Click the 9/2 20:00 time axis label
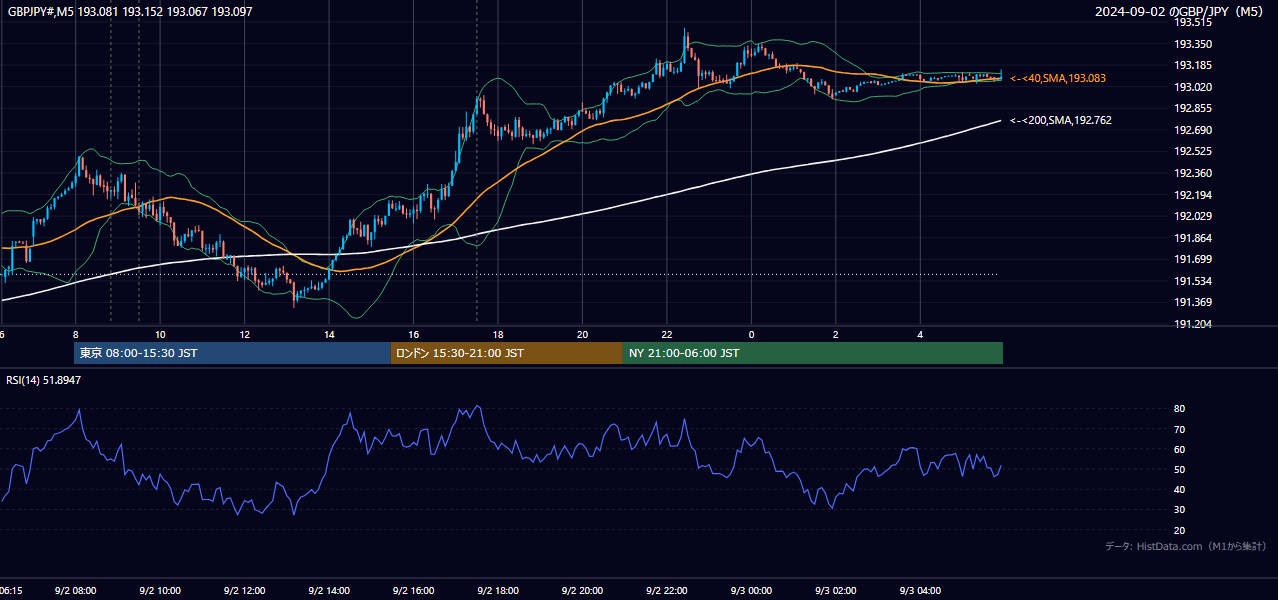Screen dimensions: 1278x600 (582, 591)
